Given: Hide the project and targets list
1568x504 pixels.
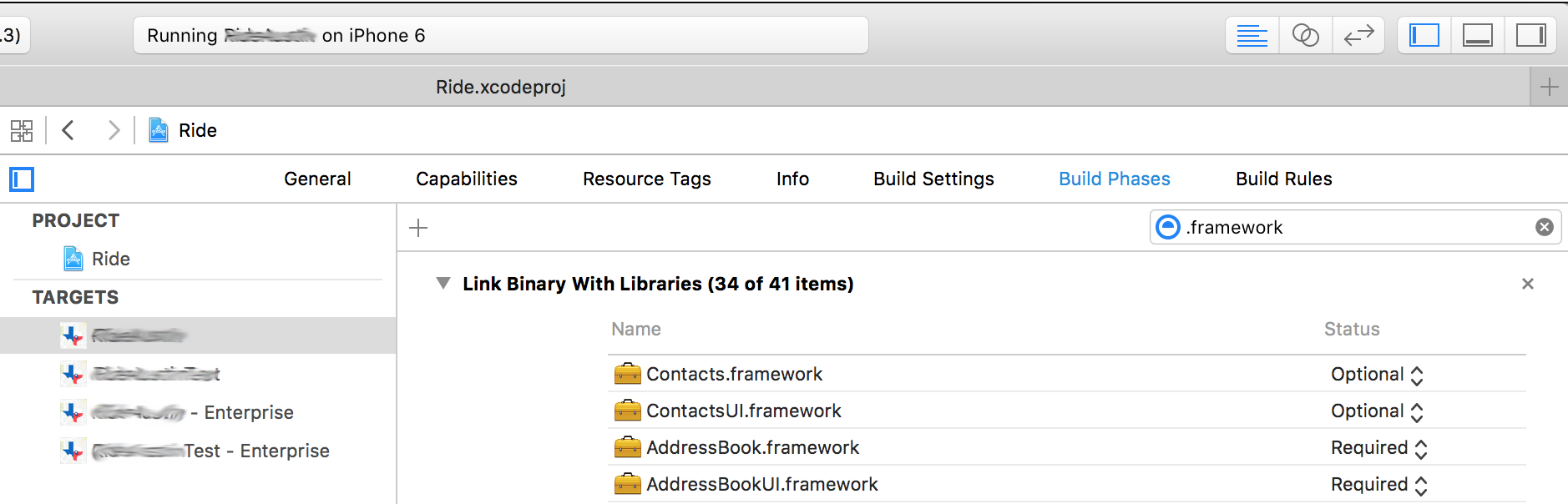Looking at the screenshot, I should tap(22, 179).
